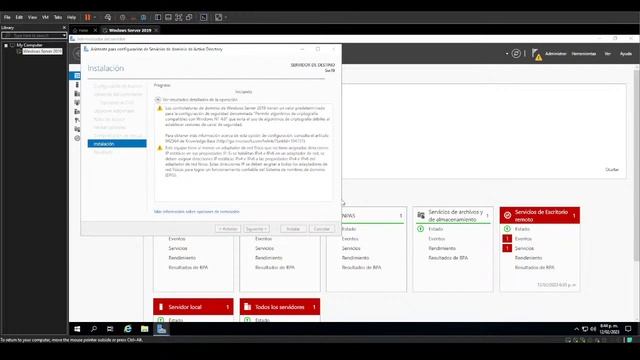Open Rendimiento in Servicios de archivos tile
640x360 pixels.
tap(442, 248)
